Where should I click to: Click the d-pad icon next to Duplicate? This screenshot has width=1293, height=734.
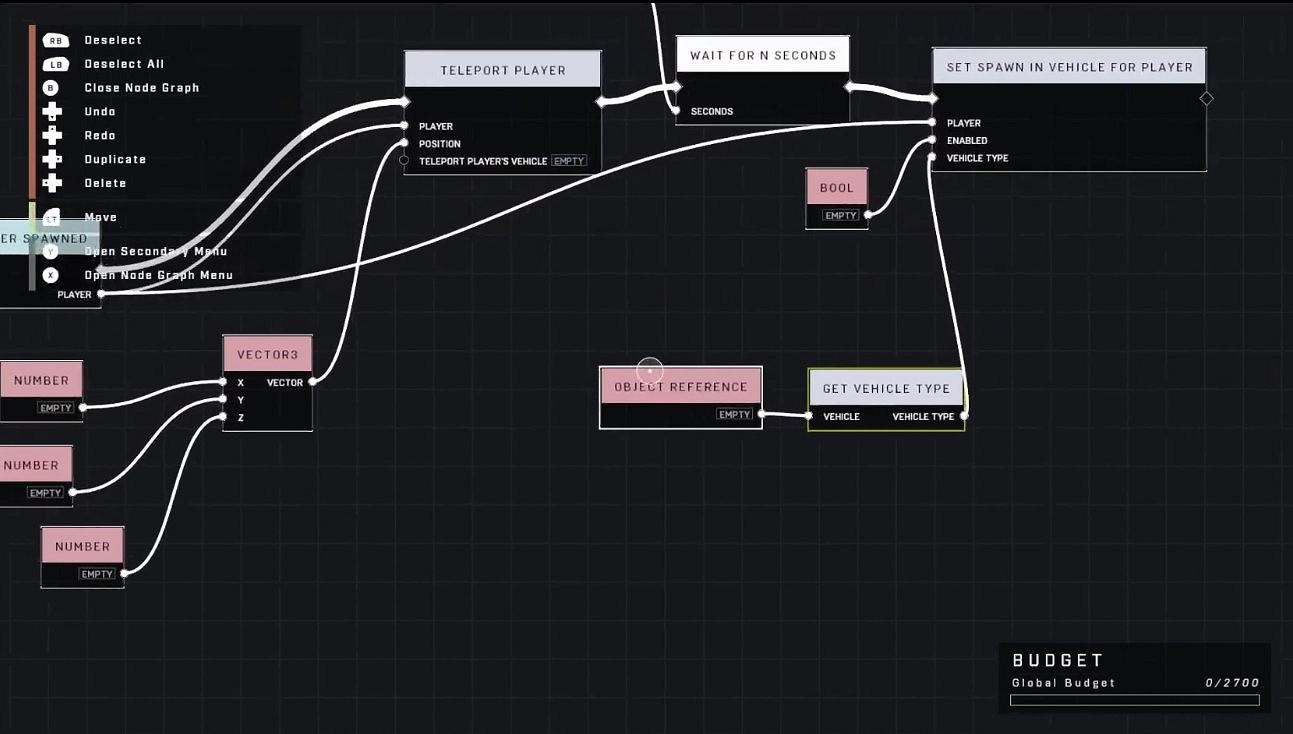[x=52, y=160]
